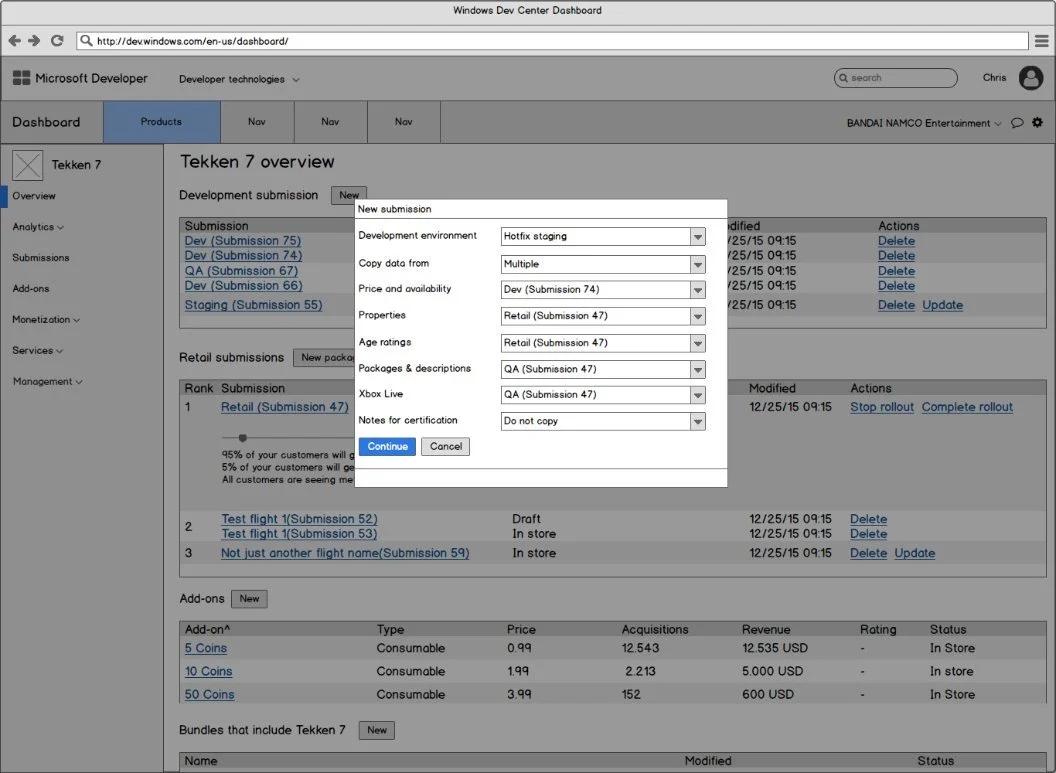
Task: Open Dev (Submission 75) link
Action: click(242, 241)
